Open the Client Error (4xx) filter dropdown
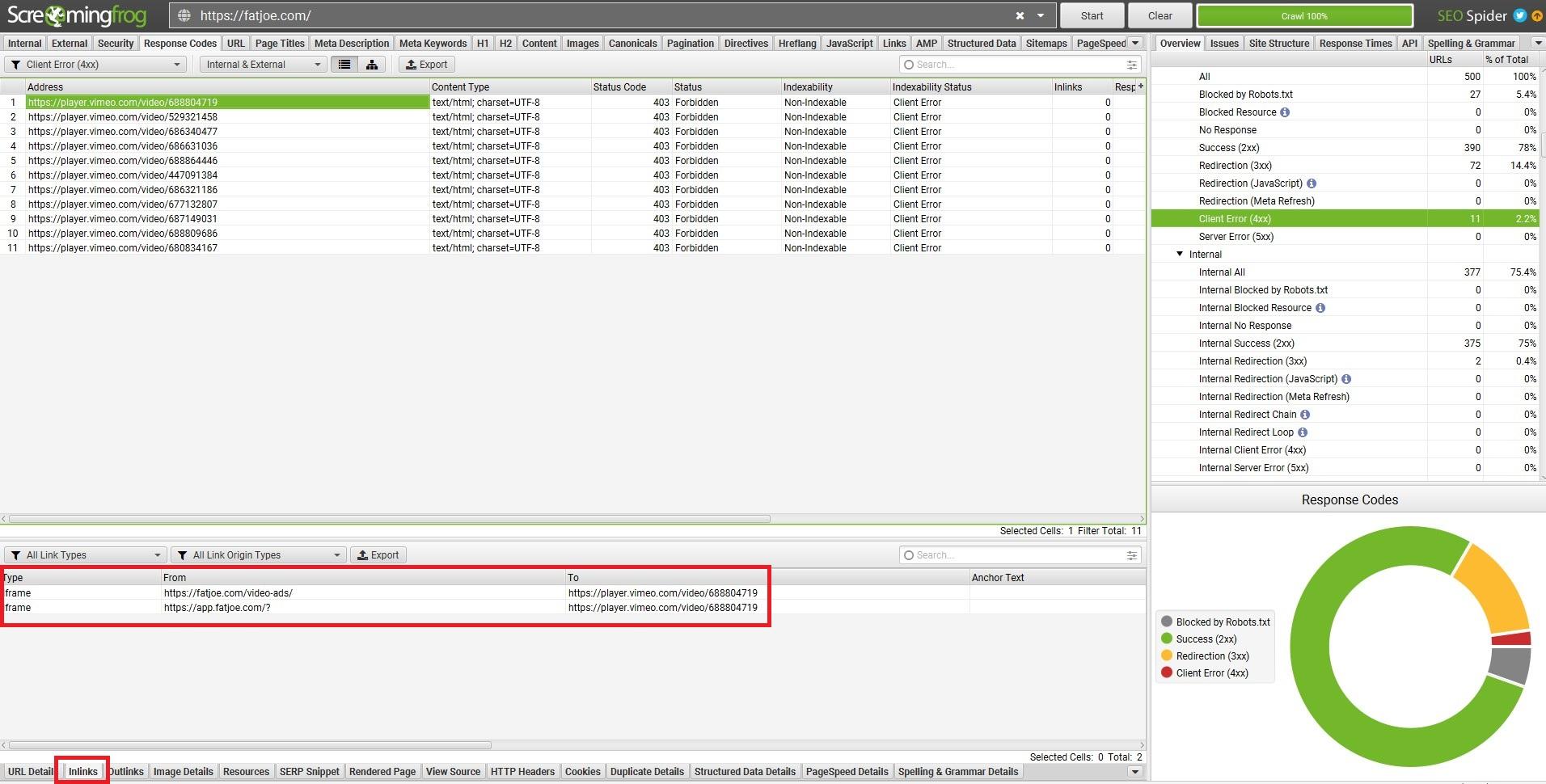The width and height of the screenshot is (1546, 784). tap(95, 64)
